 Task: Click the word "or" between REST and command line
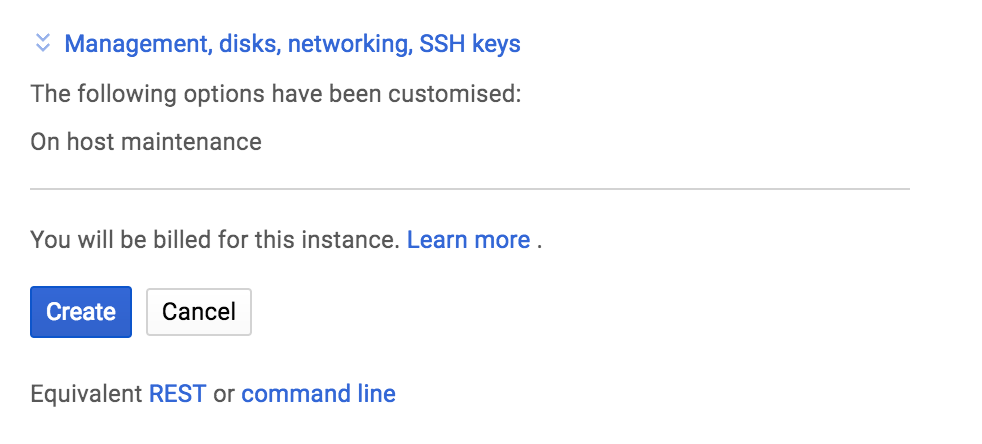click(x=223, y=394)
